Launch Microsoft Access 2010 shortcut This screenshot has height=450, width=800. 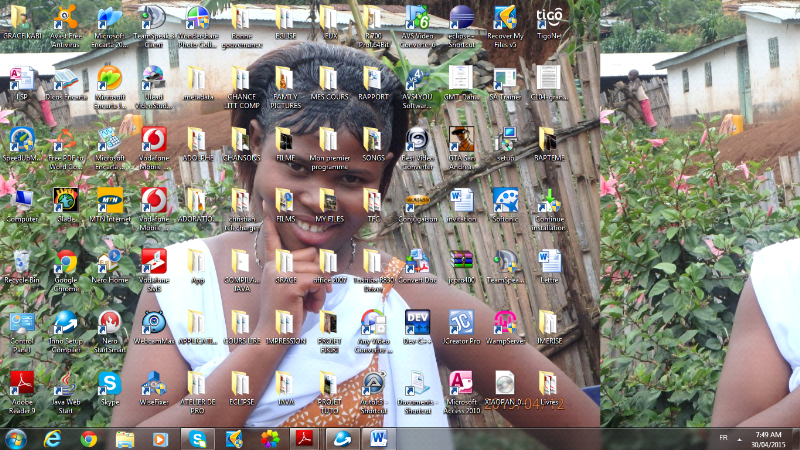coord(461,383)
